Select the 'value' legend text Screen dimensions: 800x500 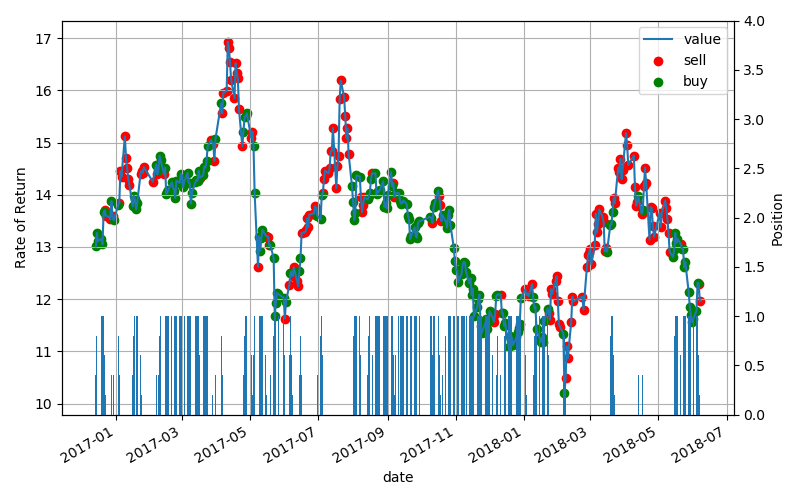pos(702,40)
